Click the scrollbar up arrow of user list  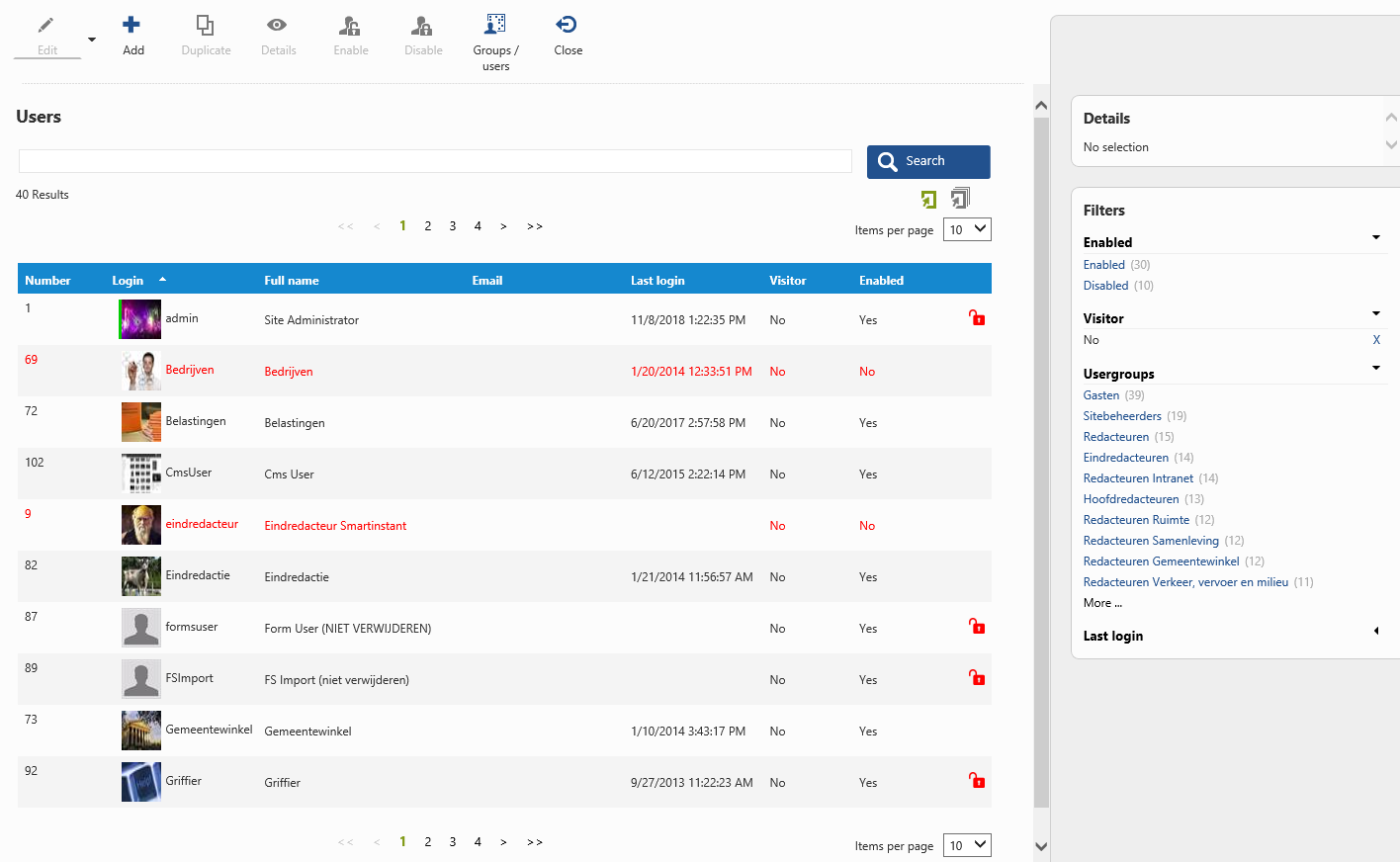[x=1041, y=105]
